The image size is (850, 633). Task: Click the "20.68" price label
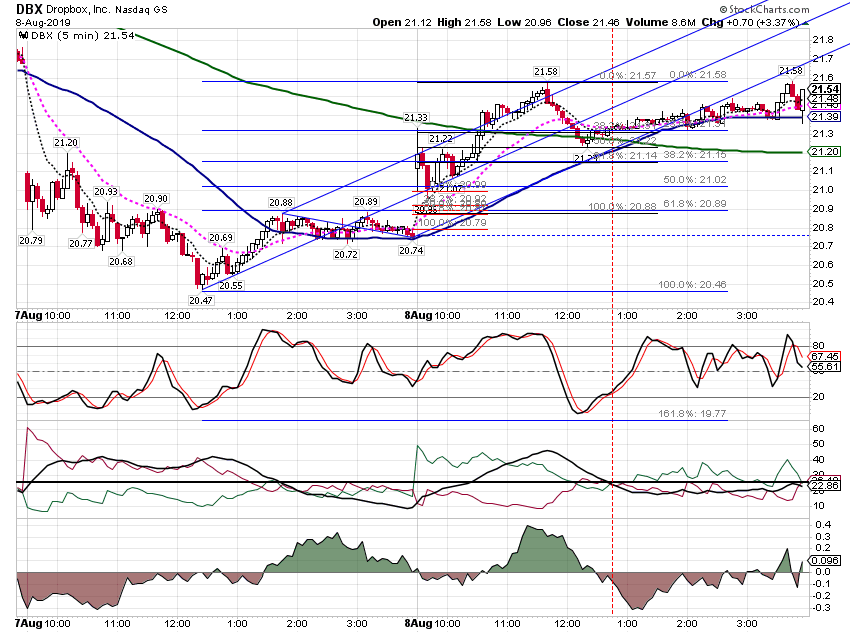pos(120,261)
